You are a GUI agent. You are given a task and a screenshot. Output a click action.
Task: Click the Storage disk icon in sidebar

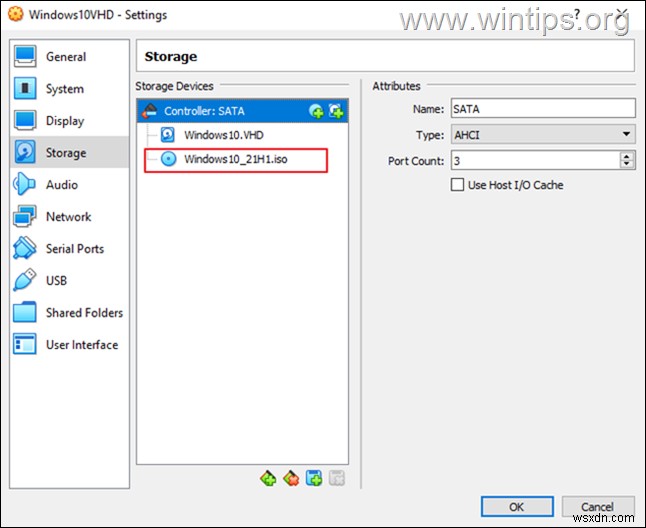tap(25, 152)
